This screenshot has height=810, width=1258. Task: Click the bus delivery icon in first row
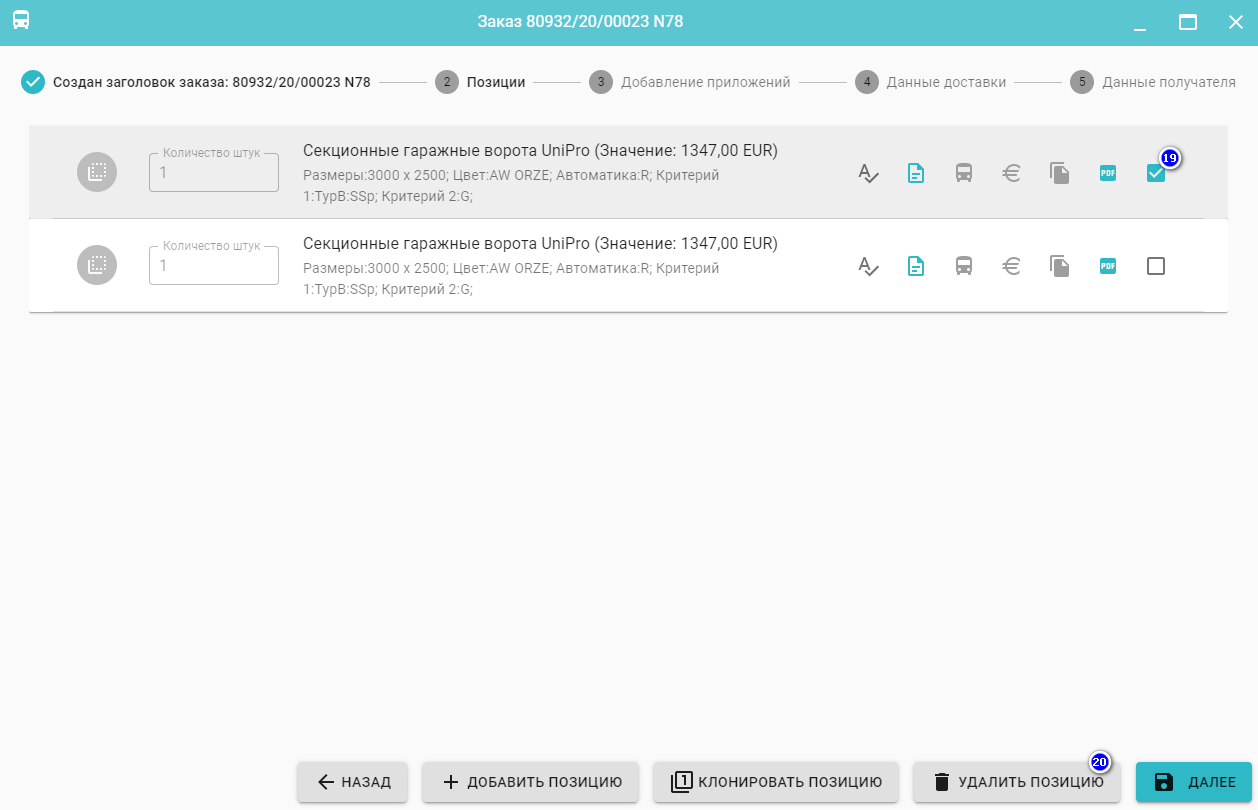point(964,173)
